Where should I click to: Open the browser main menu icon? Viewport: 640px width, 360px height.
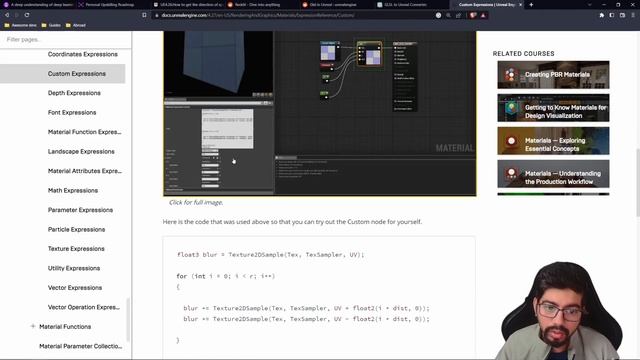coord(633,15)
